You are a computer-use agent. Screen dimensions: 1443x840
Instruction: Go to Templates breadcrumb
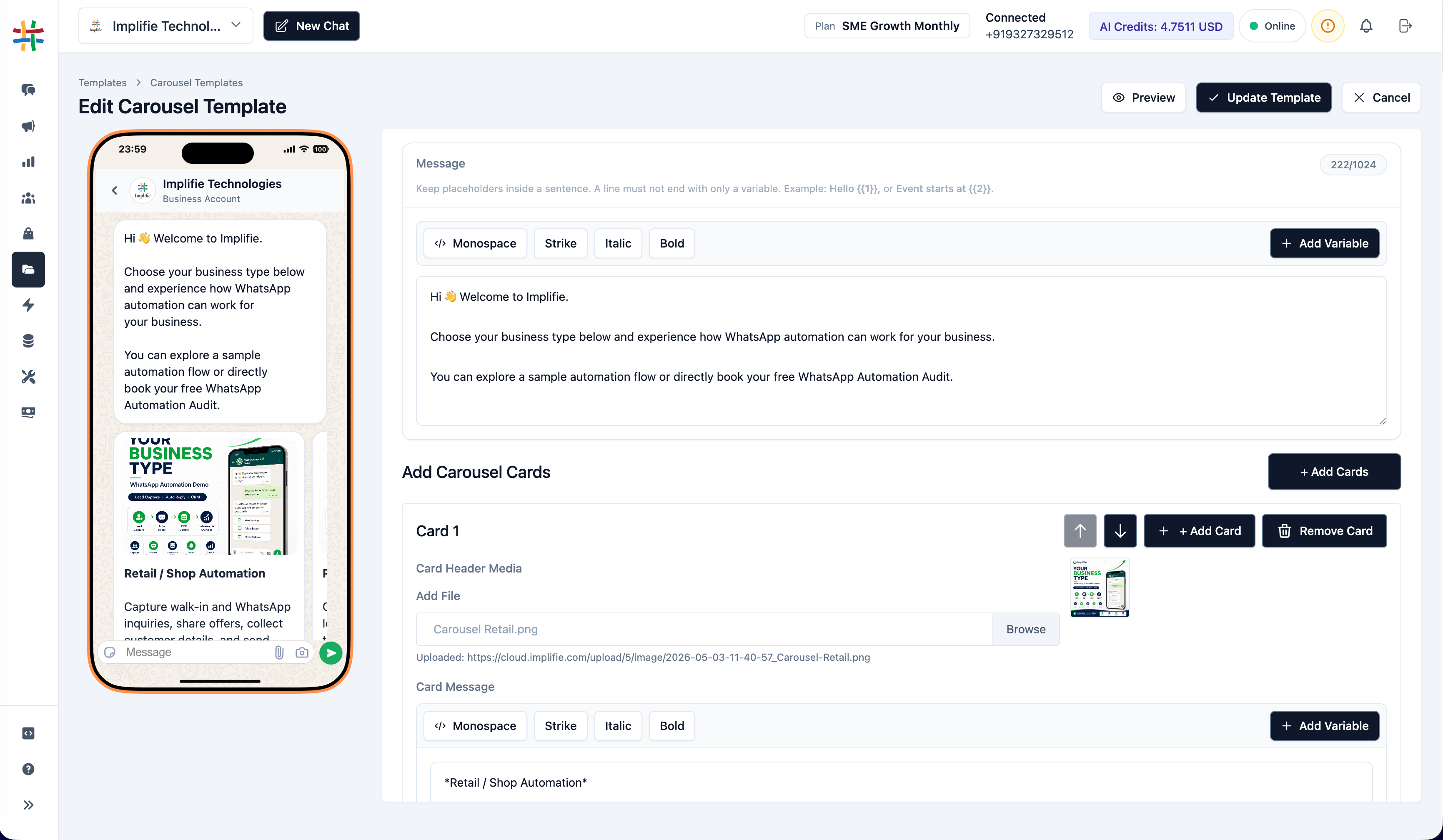tap(103, 82)
